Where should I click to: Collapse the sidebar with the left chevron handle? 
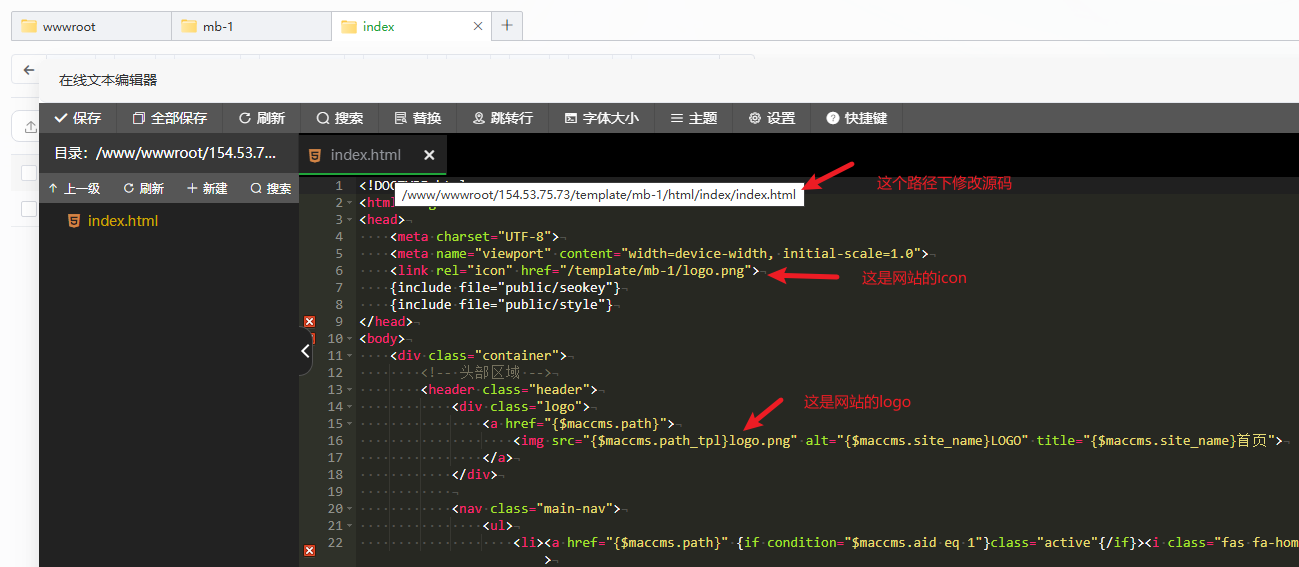[305, 351]
